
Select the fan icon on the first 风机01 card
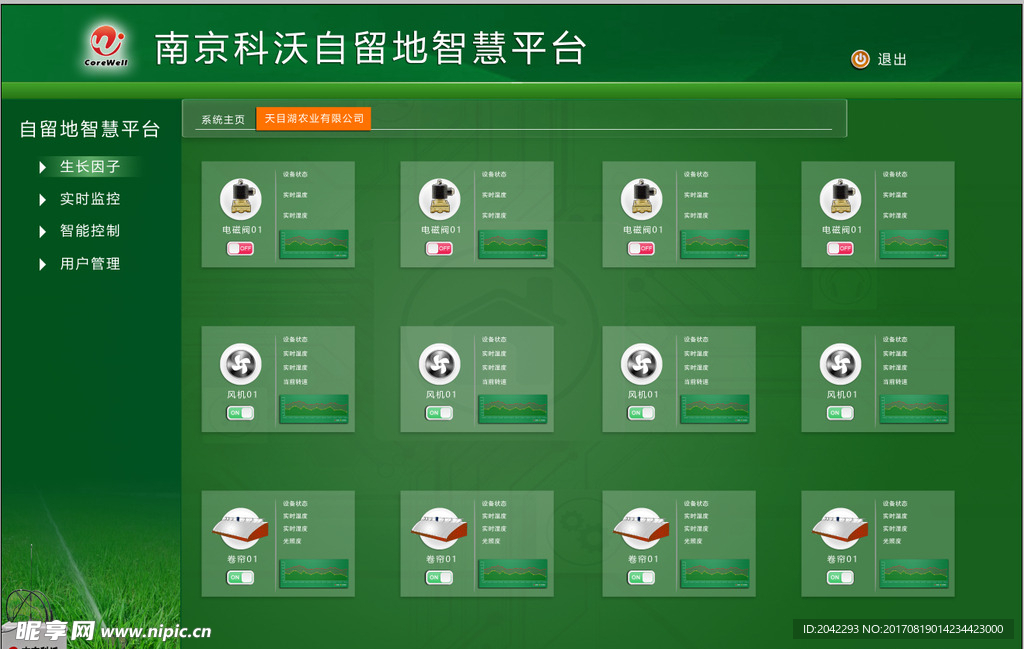pos(240,362)
